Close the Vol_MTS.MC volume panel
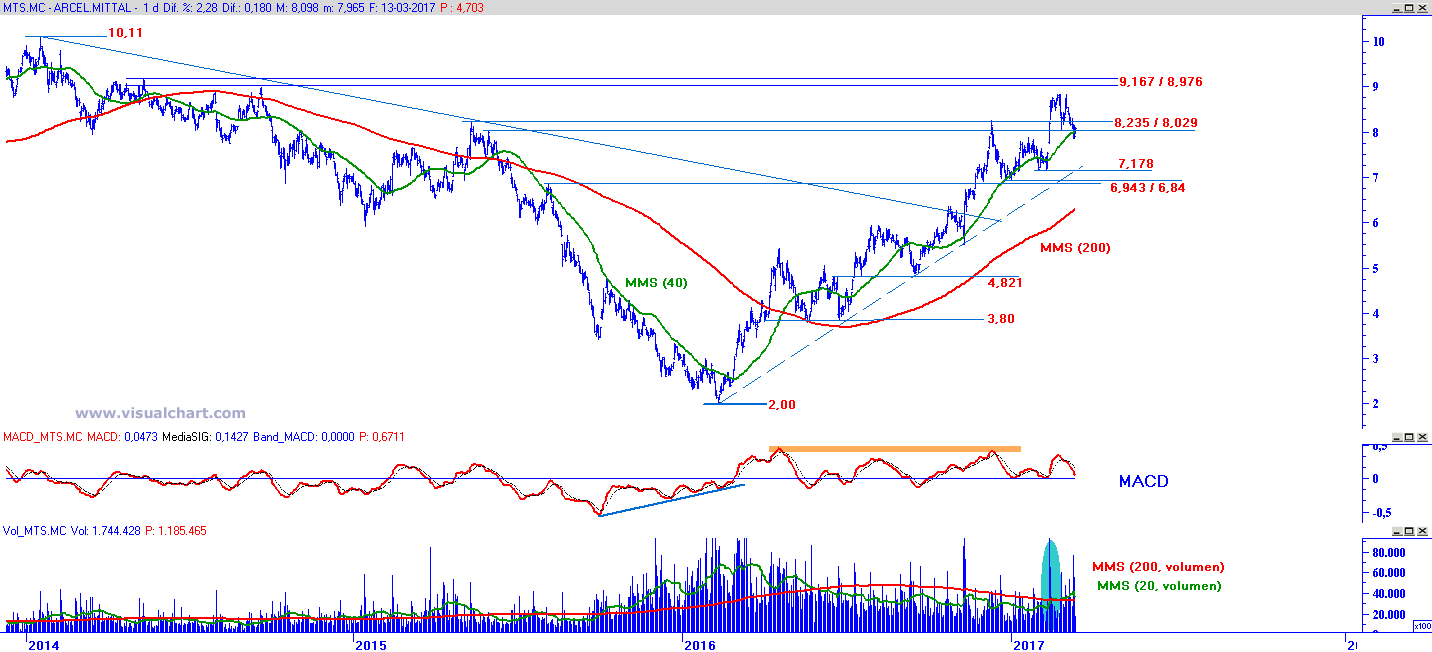This screenshot has width=1432, height=652. tap(1423, 531)
